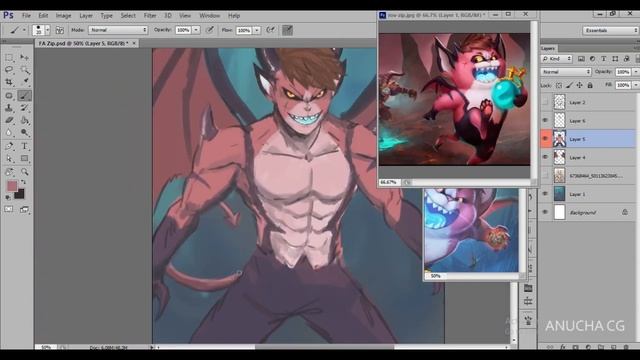Open the brush Opacity slider dropdown
The height and width of the screenshot is (360, 640).
[x=196, y=30]
